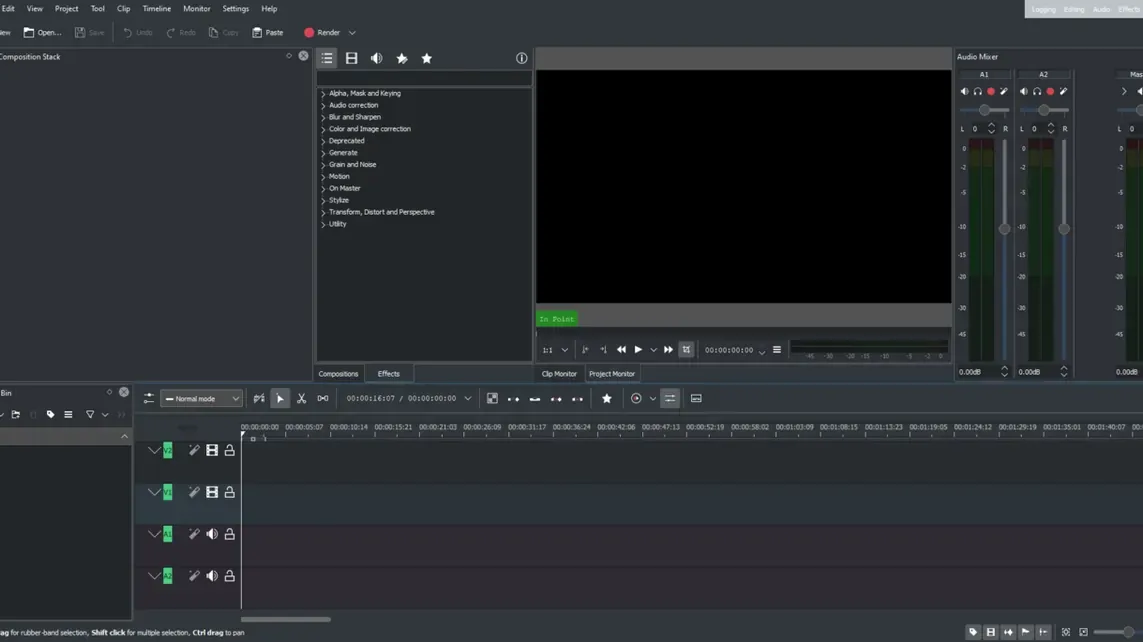Switch to Clip Monitor tab
The width and height of the screenshot is (1143, 642).
(559, 374)
